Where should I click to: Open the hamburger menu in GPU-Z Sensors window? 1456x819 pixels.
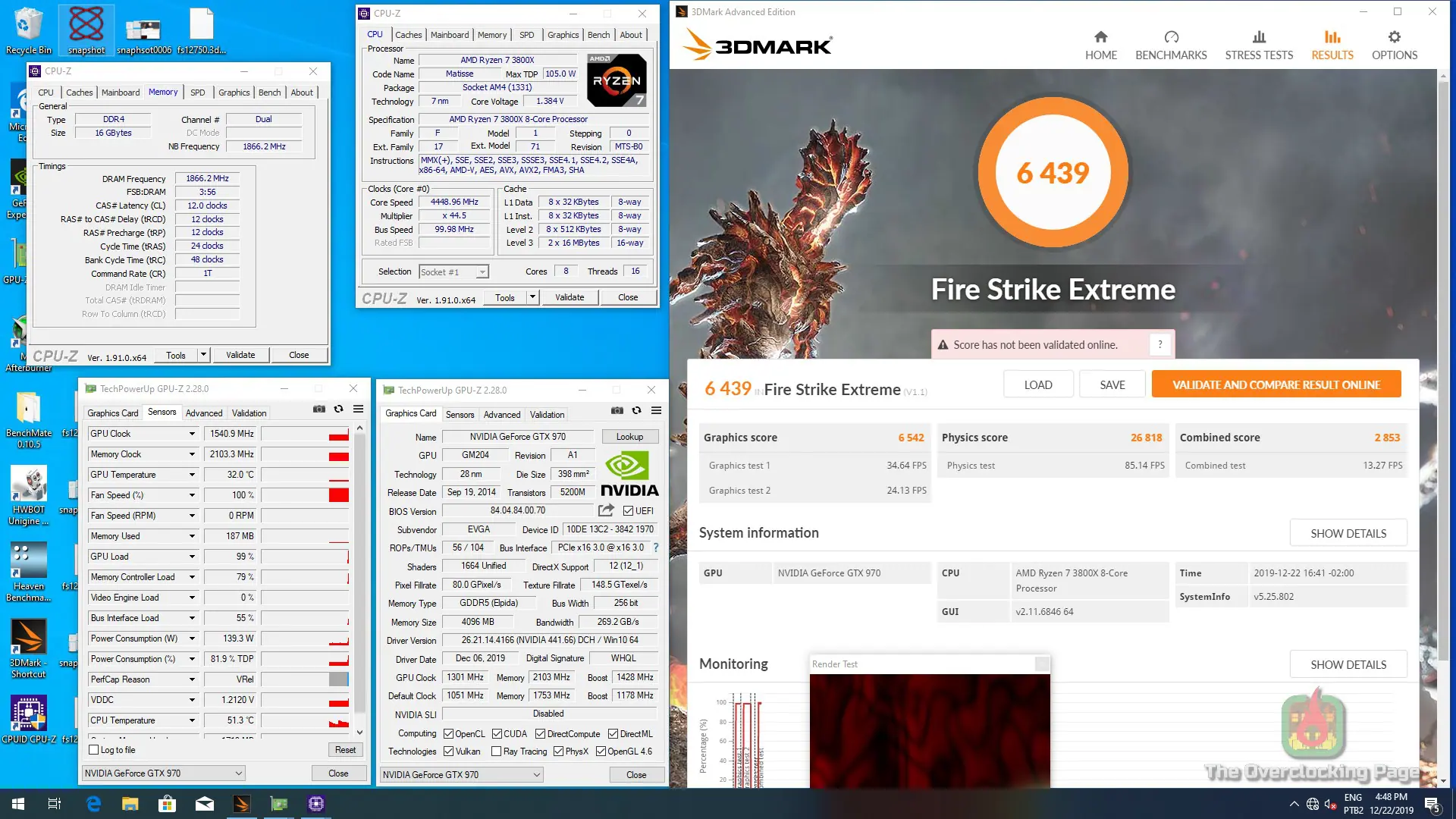coord(359,409)
